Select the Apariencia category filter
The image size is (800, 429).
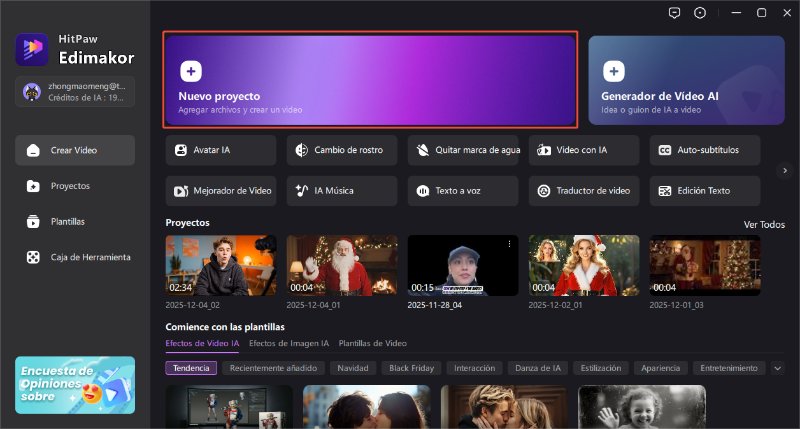[661, 368]
